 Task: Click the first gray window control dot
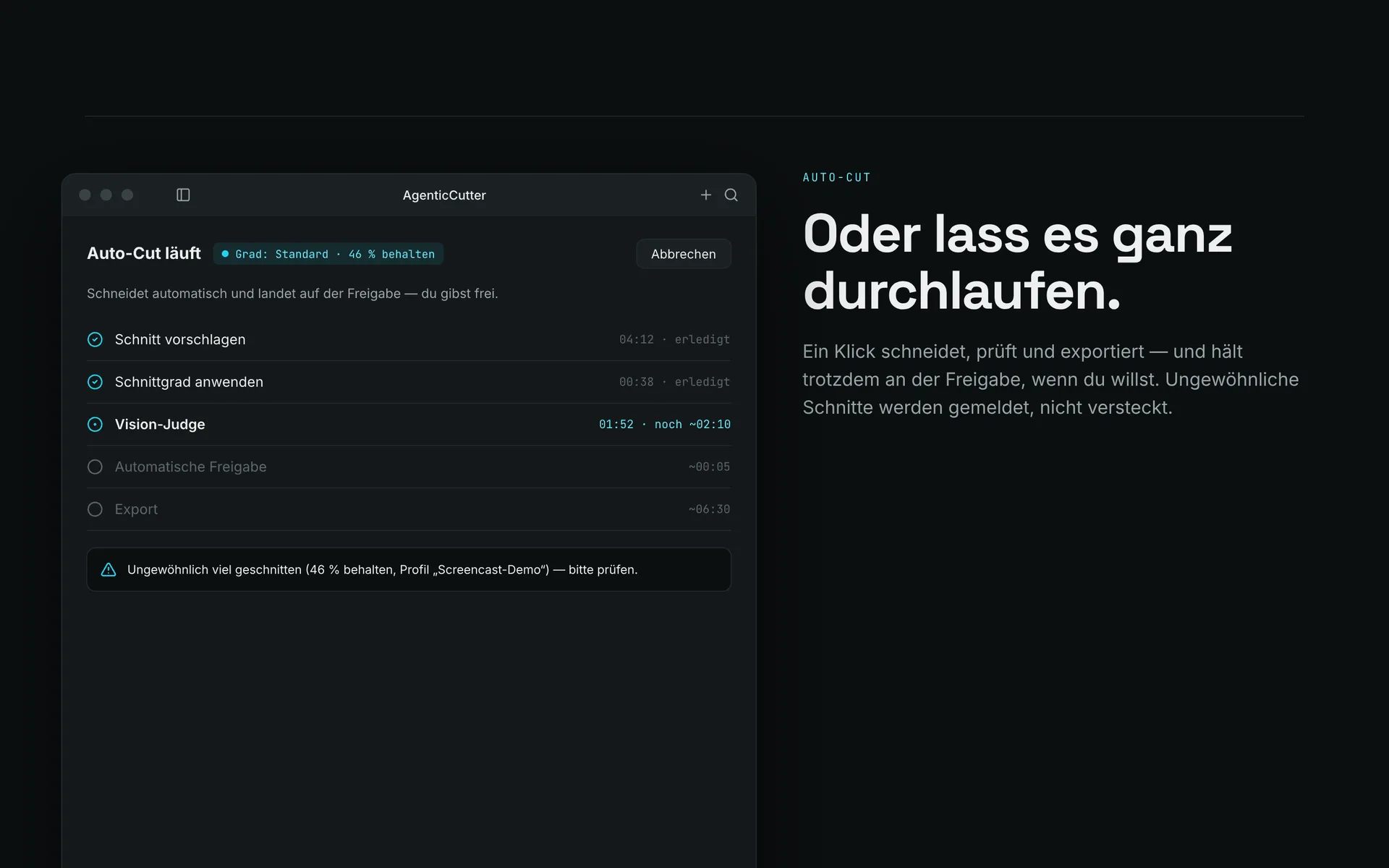85,195
